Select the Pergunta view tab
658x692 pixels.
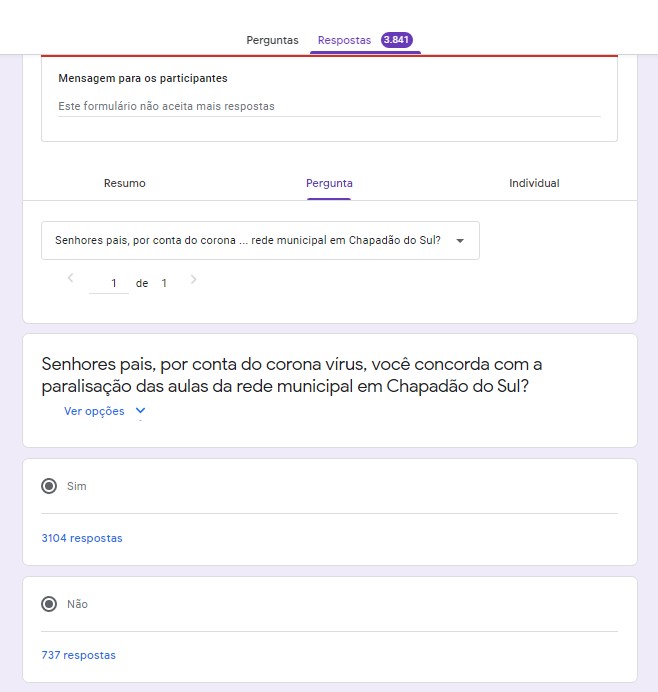(x=329, y=183)
